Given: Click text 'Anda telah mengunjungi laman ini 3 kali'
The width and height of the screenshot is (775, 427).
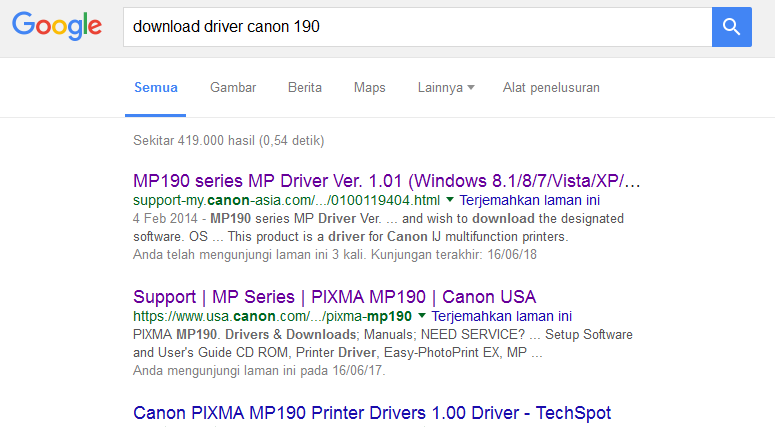Looking at the screenshot, I should [250, 255].
